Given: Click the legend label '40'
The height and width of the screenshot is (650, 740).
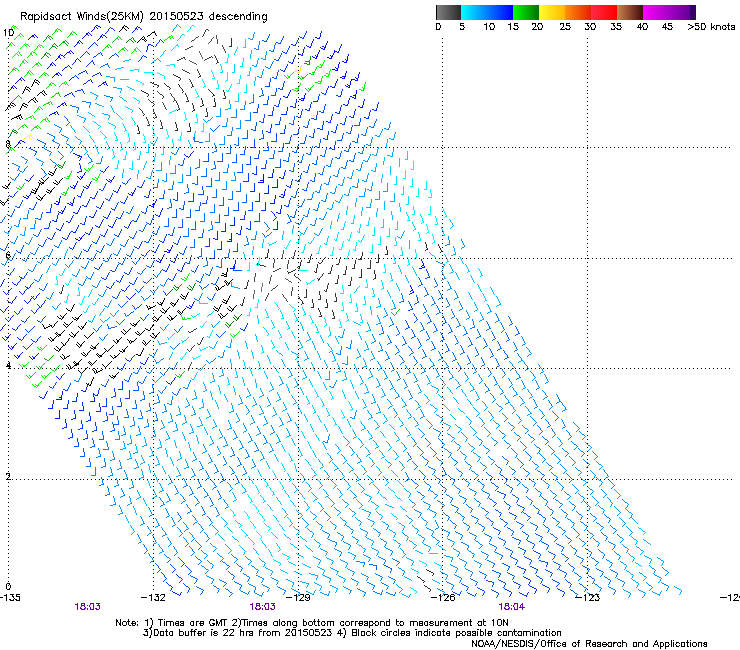Looking at the screenshot, I should point(642,27).
